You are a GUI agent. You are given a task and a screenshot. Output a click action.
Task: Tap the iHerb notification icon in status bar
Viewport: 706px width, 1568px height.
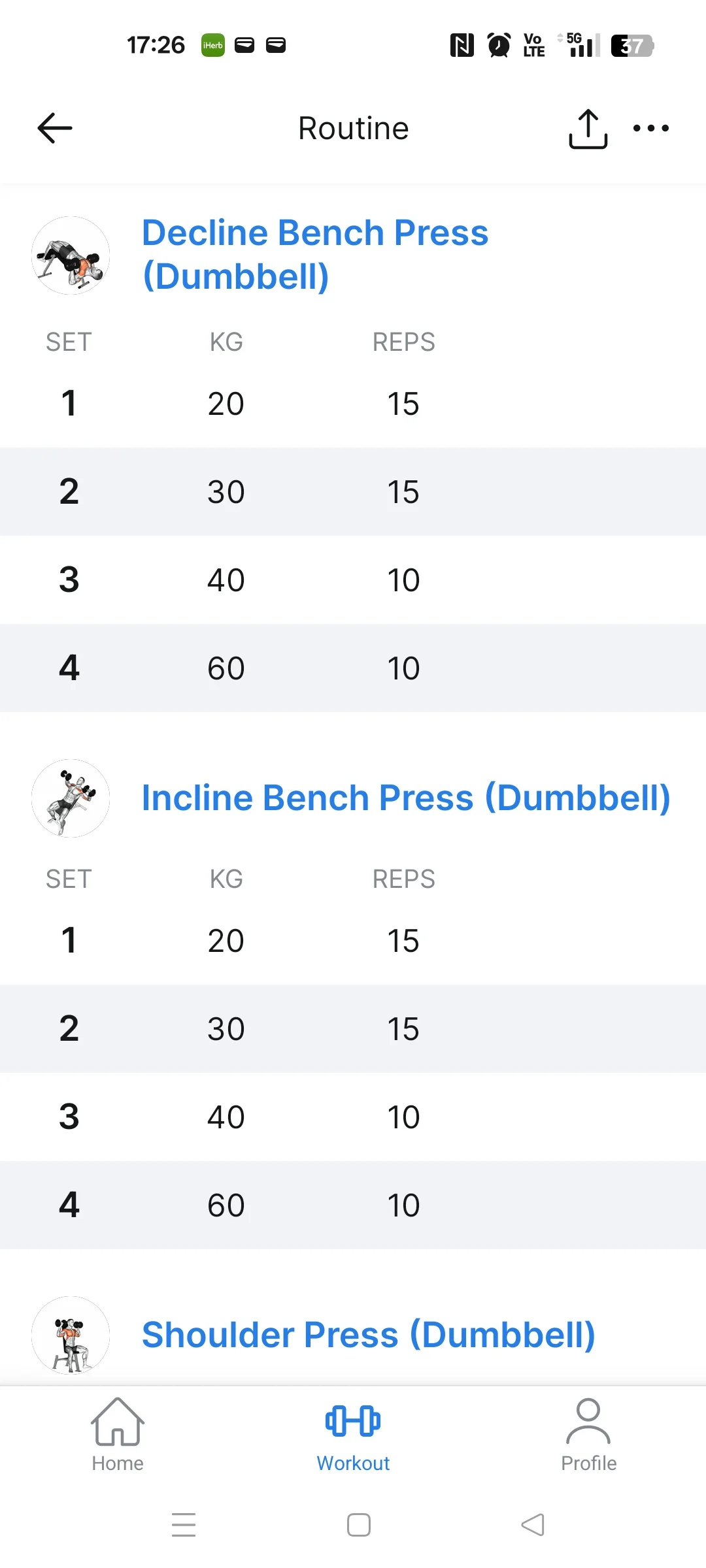coord(213,45)
